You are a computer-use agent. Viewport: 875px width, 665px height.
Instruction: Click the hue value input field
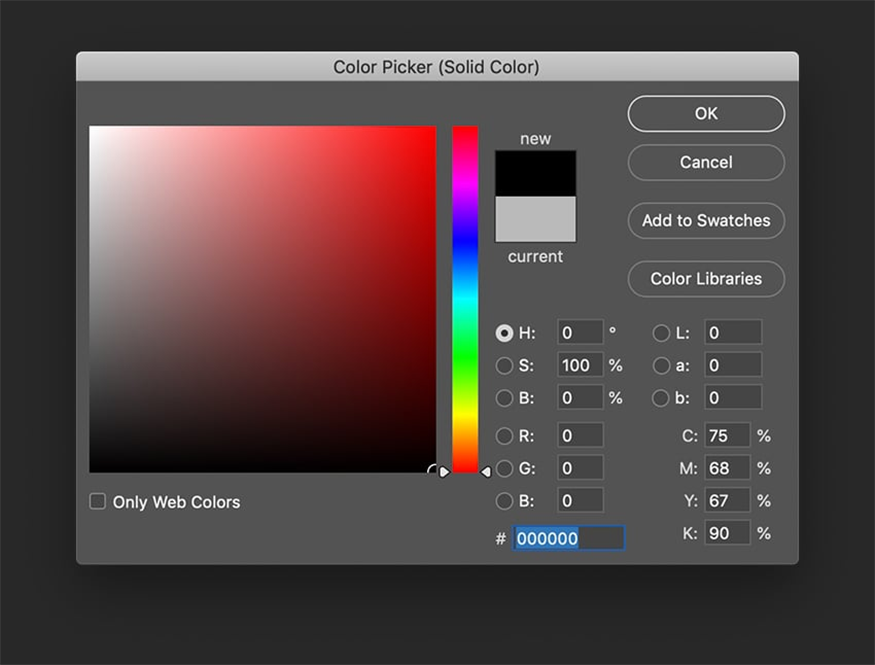pos(580,333)
